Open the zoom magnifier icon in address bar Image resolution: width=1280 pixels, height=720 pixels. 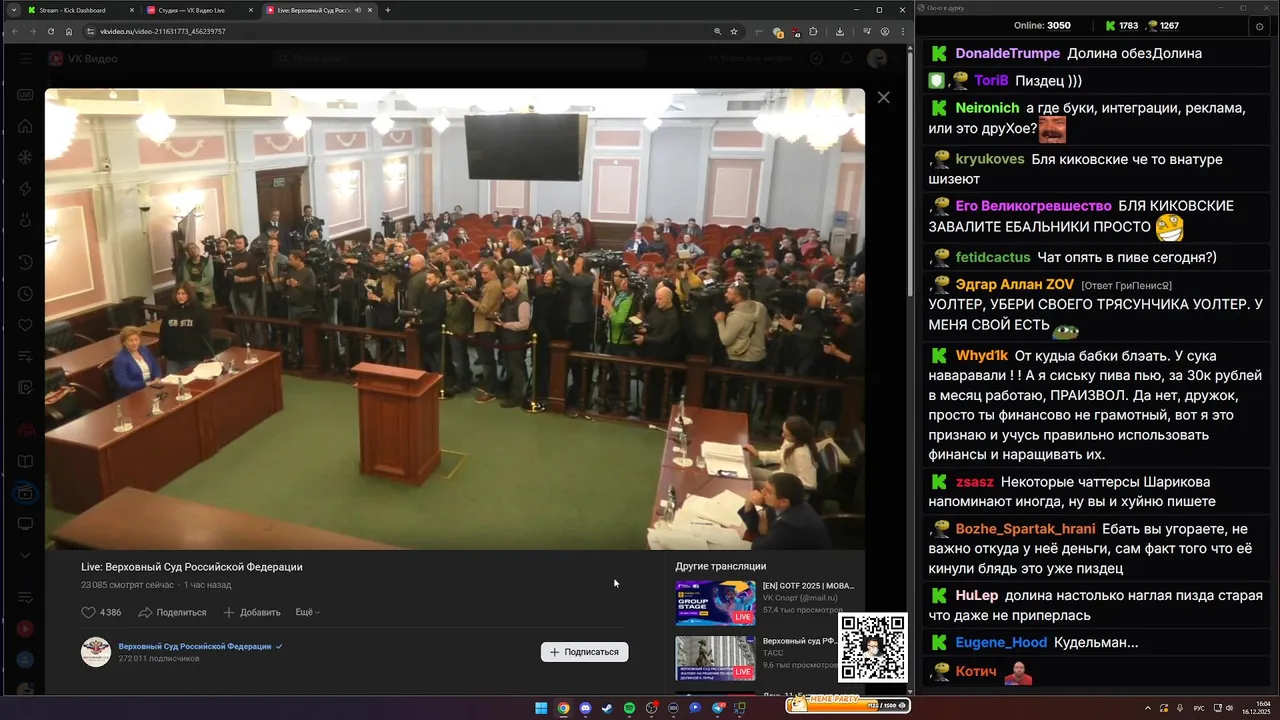717,31
